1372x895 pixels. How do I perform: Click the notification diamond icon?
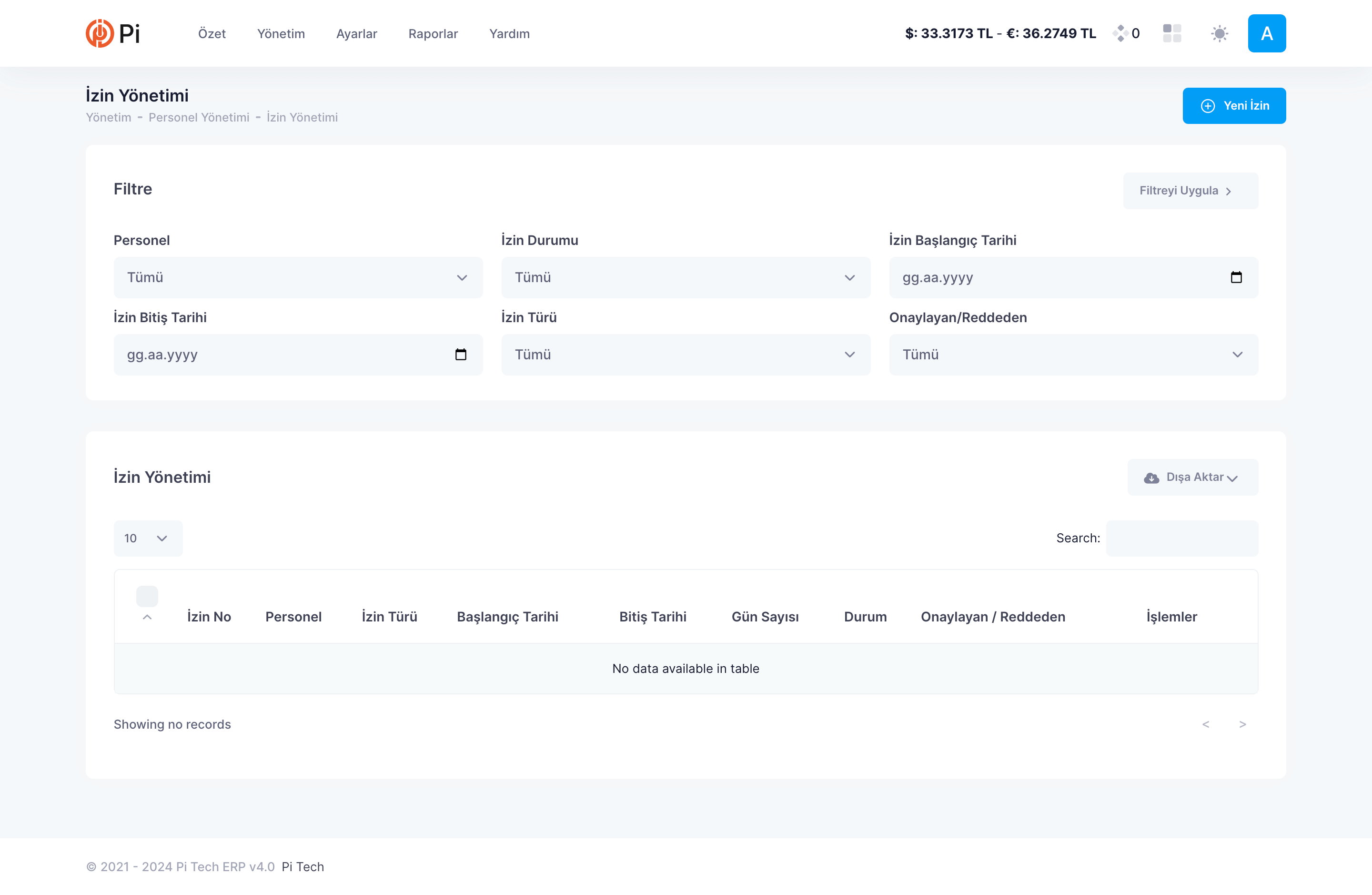tap(1120, 33)
